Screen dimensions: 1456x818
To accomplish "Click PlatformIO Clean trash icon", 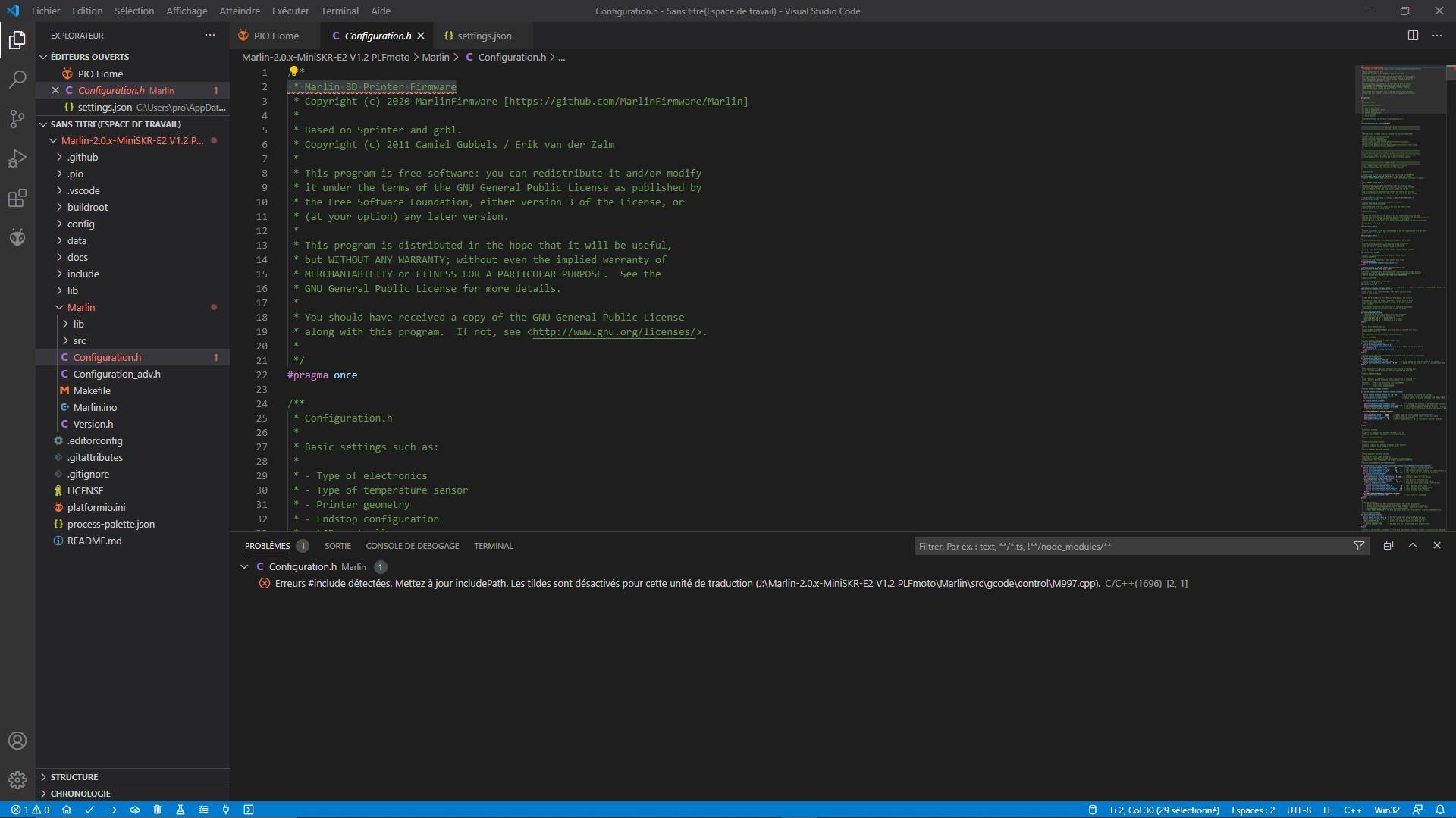I will coord(158,810).
